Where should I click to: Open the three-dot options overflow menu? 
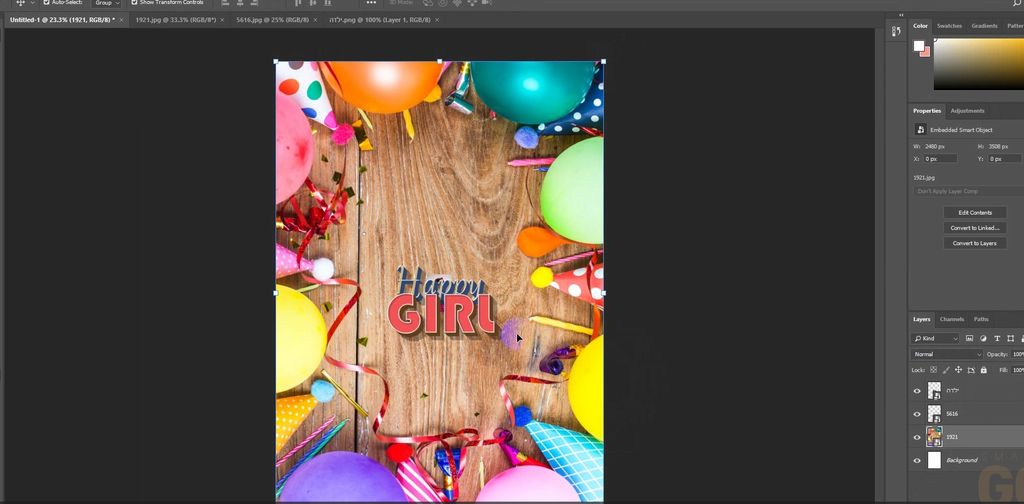point(371,3)
